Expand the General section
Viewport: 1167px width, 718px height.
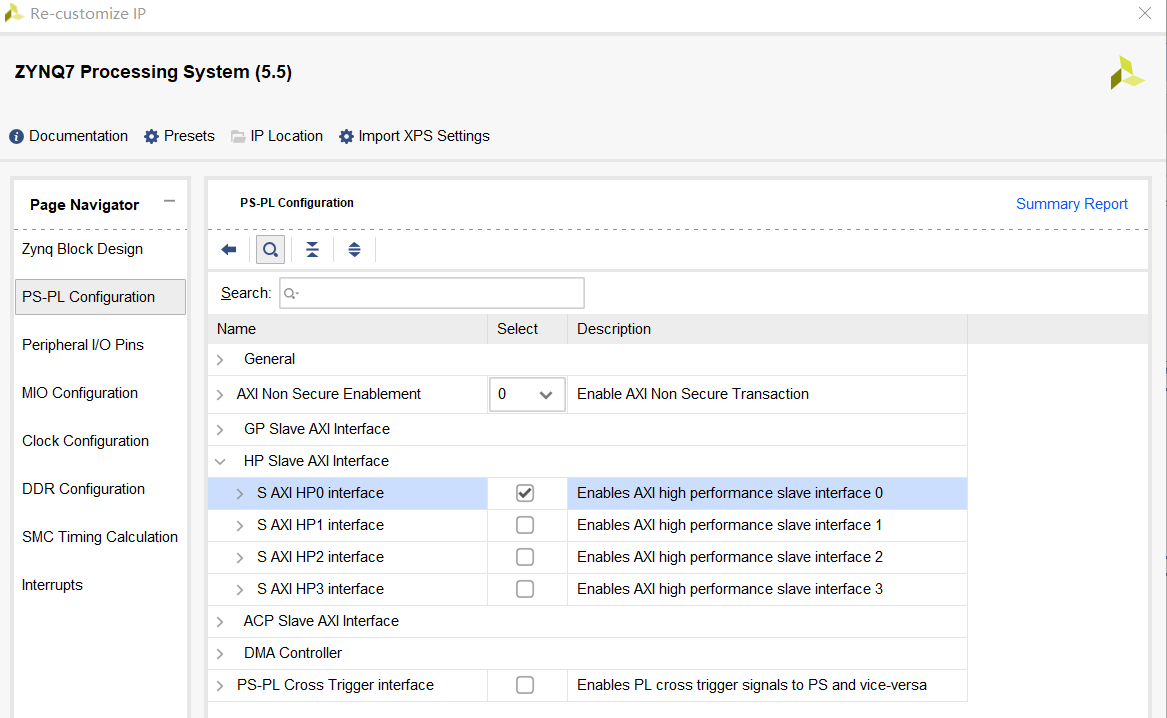point(221,359)
